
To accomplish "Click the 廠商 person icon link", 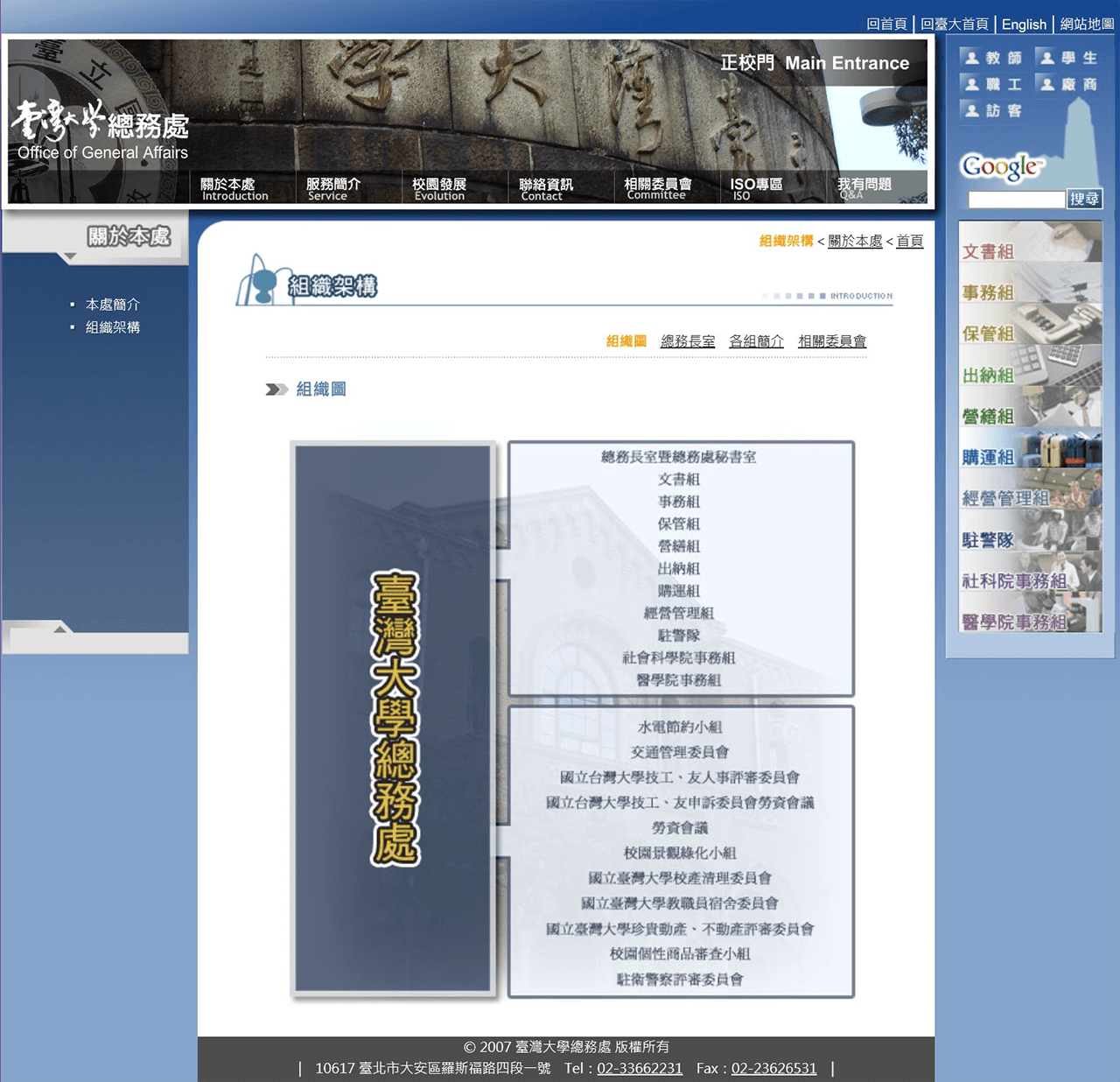I will [x=1067, y=84].
